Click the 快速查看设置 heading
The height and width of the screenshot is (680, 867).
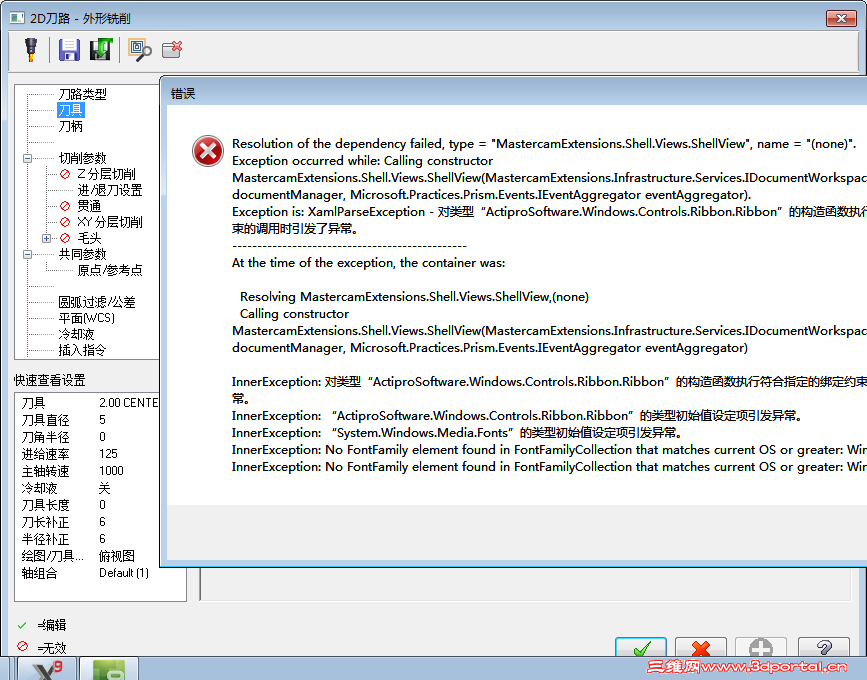click(x=50, y=380)
